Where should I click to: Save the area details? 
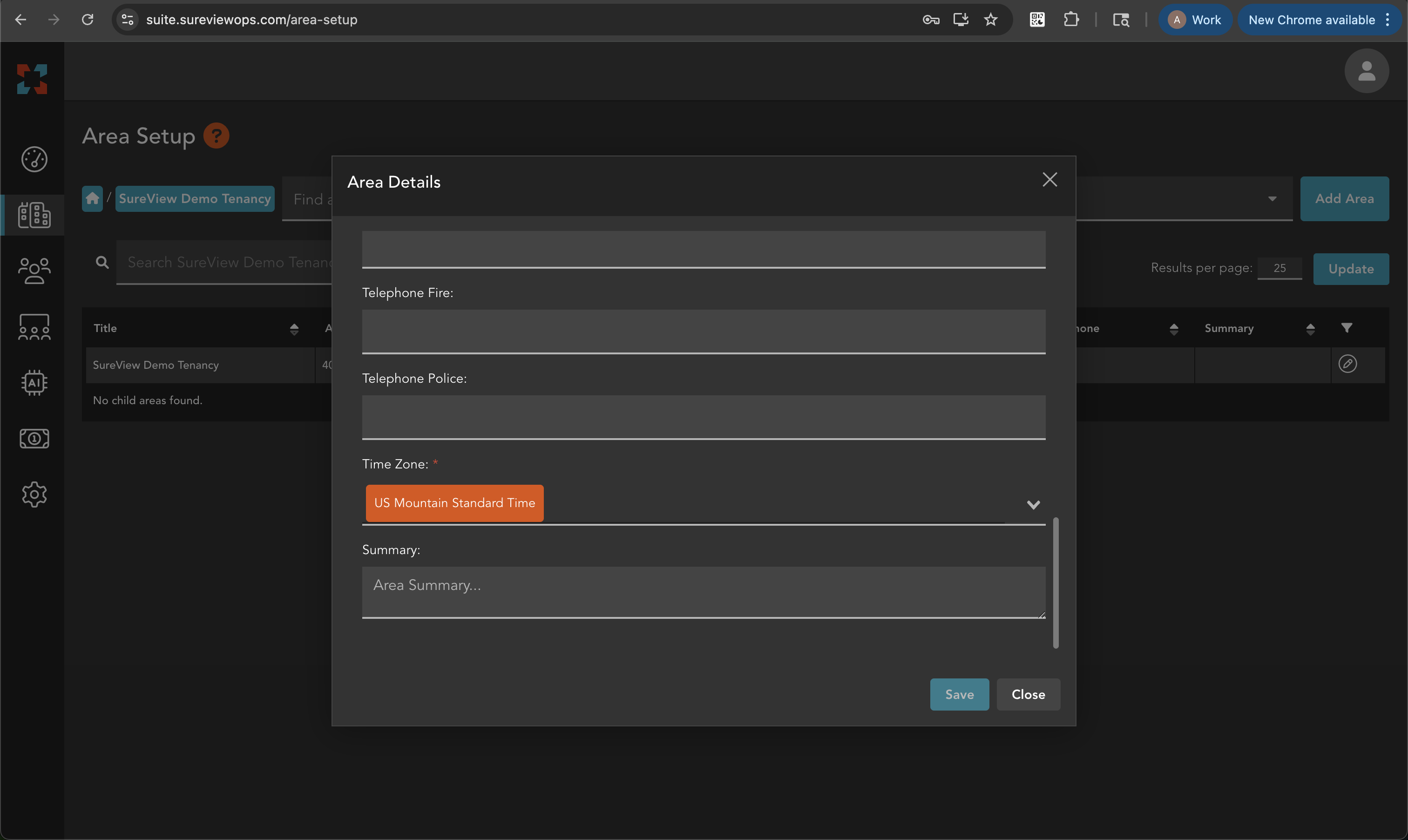pos(959,695)
